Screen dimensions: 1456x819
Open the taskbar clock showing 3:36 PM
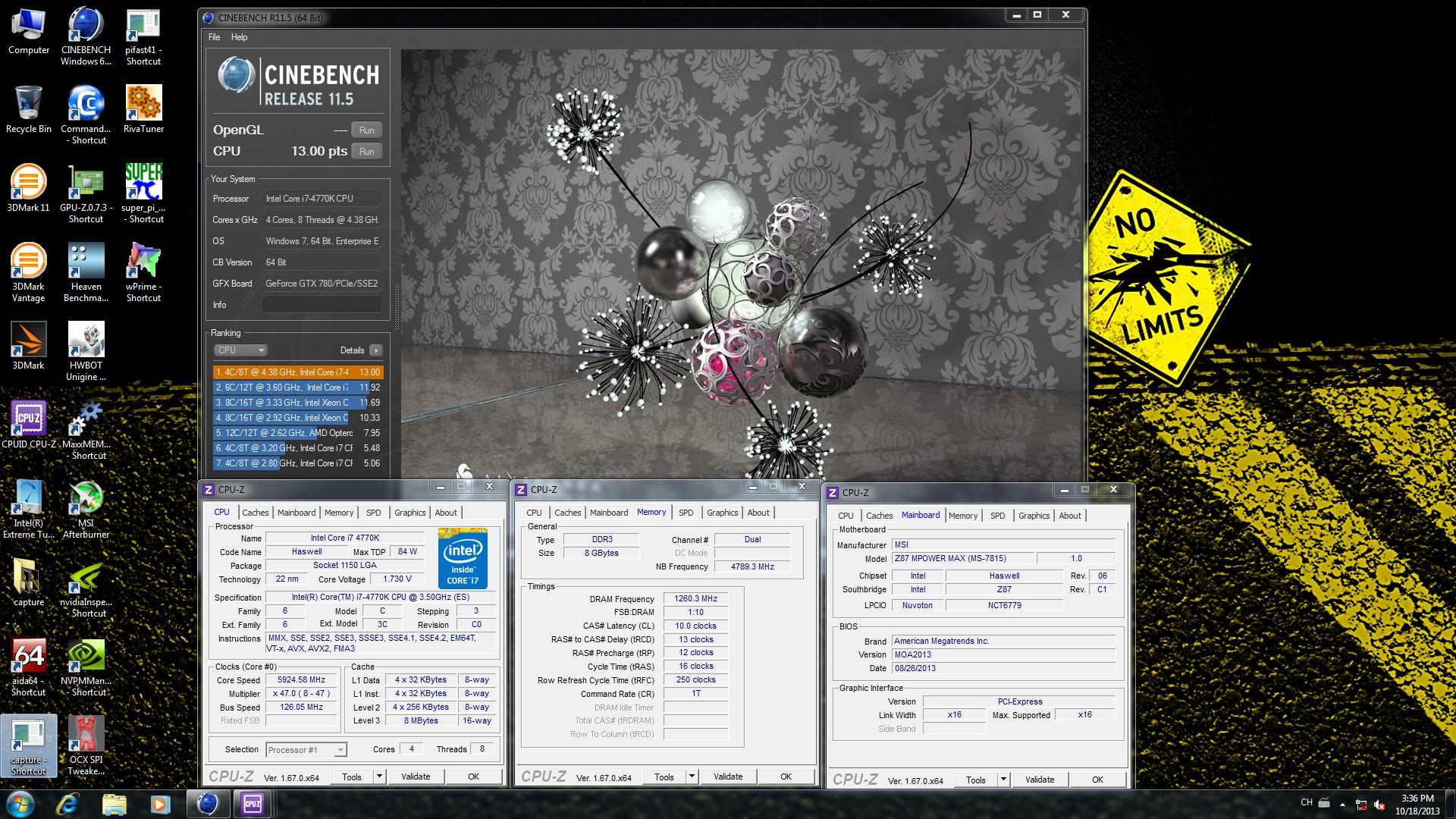(1417, 804)
